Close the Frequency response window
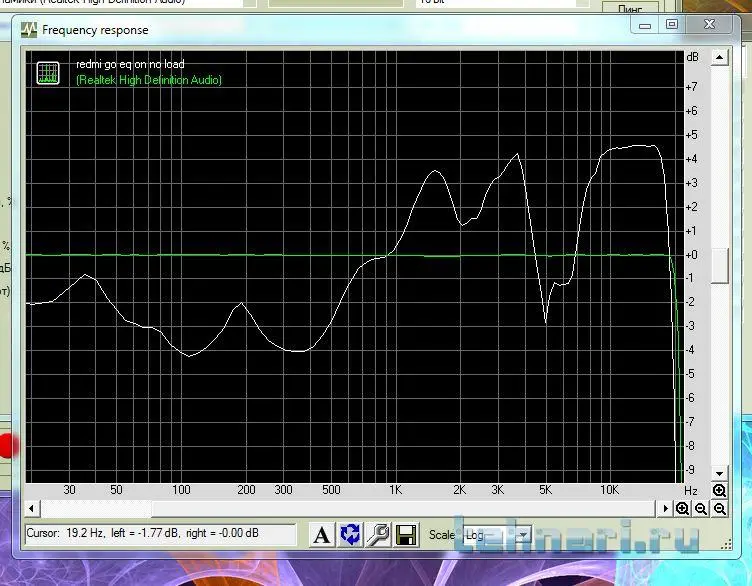752x586 pixels. (710, 24)
